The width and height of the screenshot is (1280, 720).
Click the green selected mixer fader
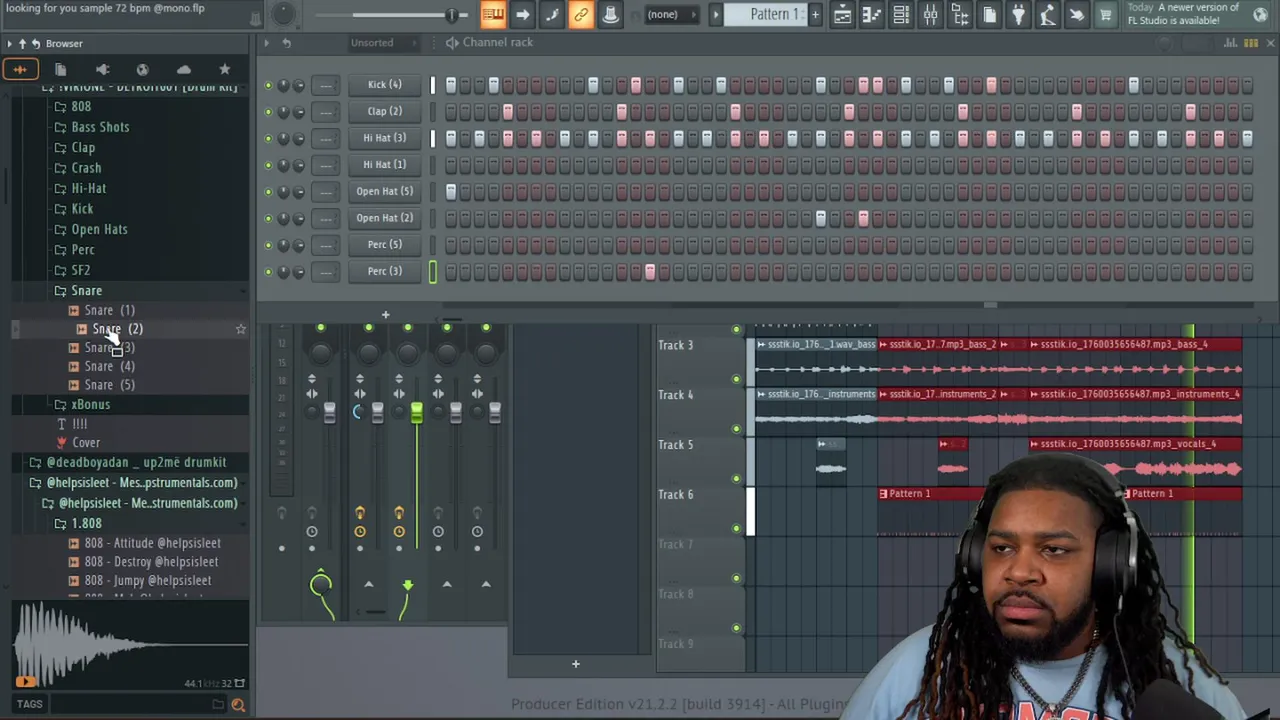point(417,413)
